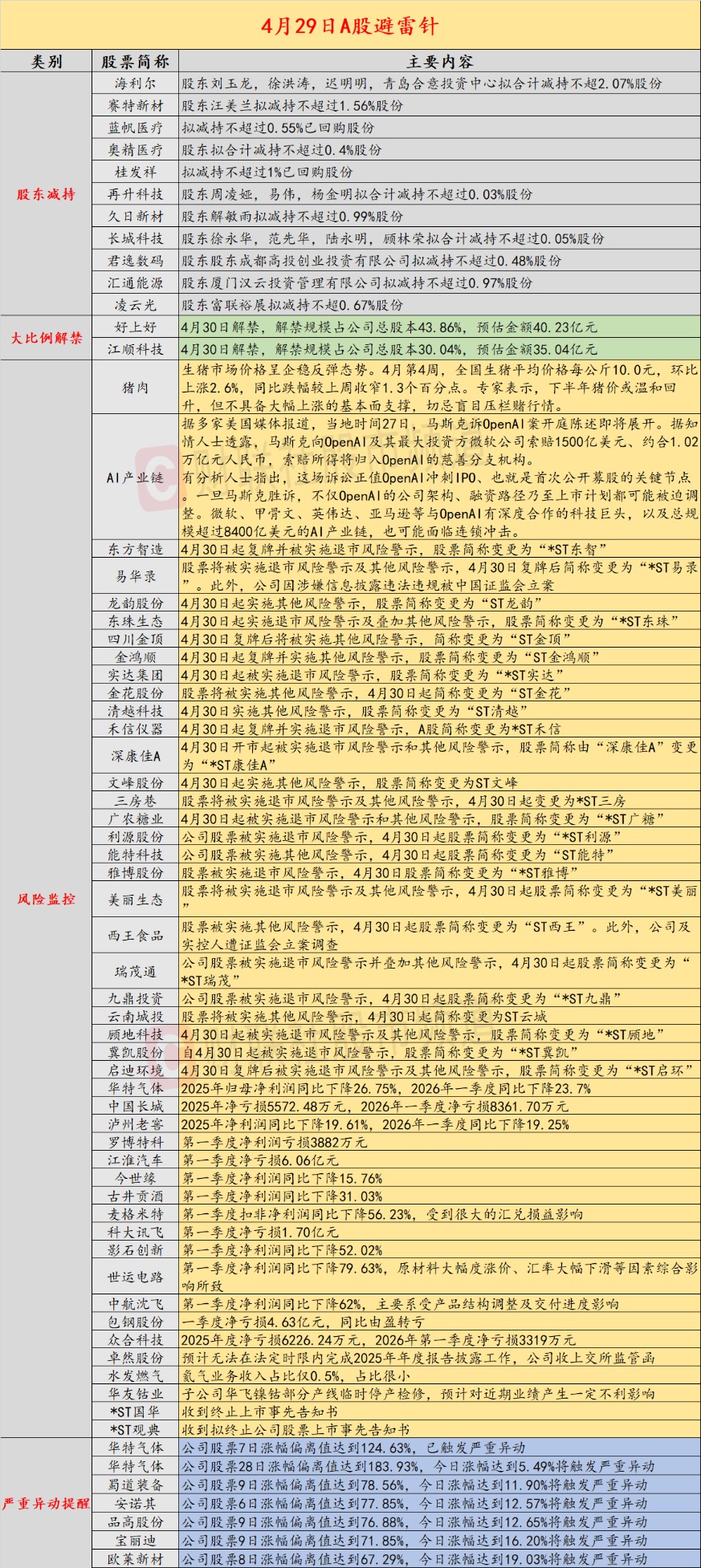The height and width of the screenshot is (1568, 701).
Task: Select stock name 君逸数码
Action: pyautogui.click(x=136, y=261)
